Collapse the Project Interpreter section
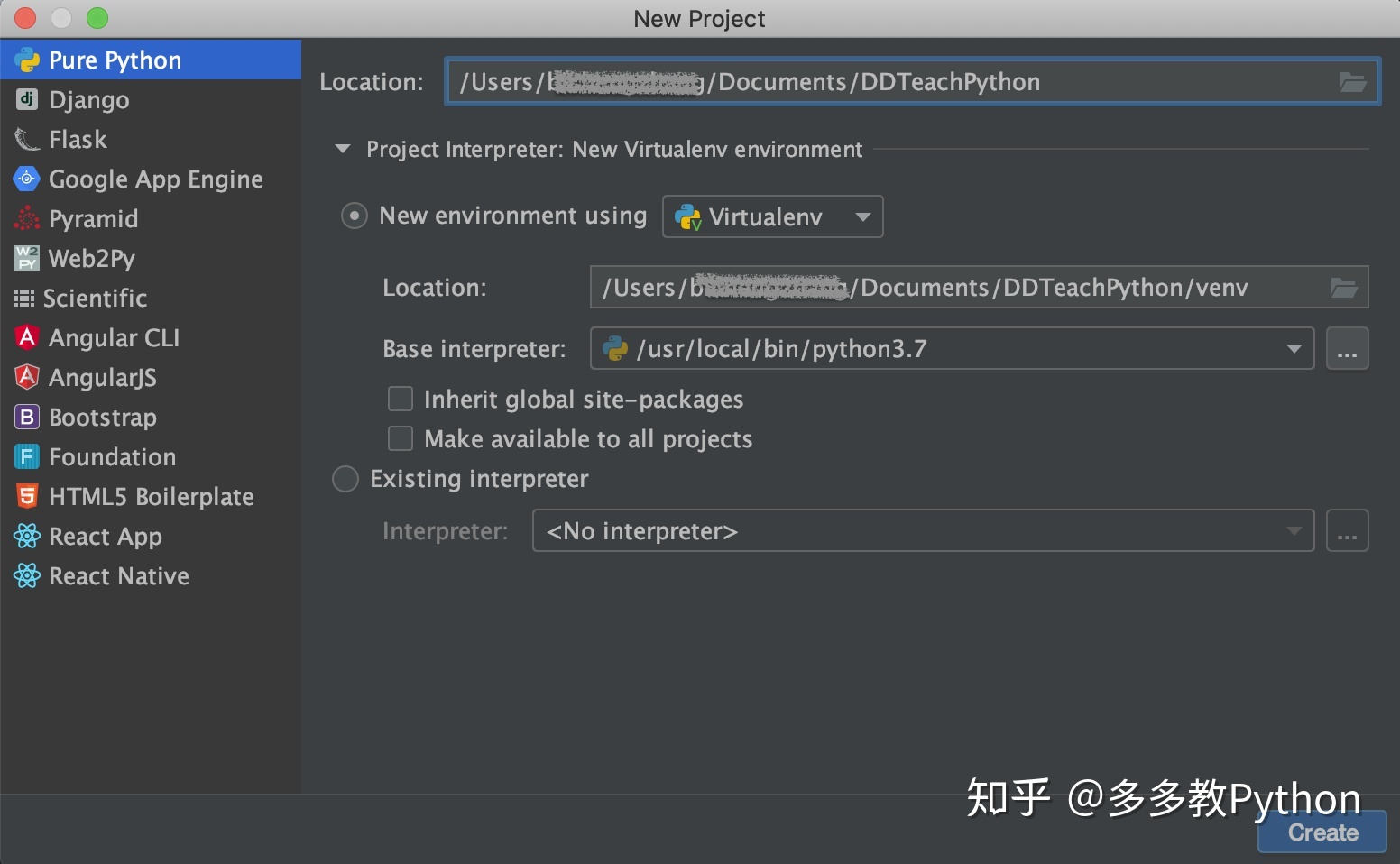The image size is (1400, 864). coord(342,149)
